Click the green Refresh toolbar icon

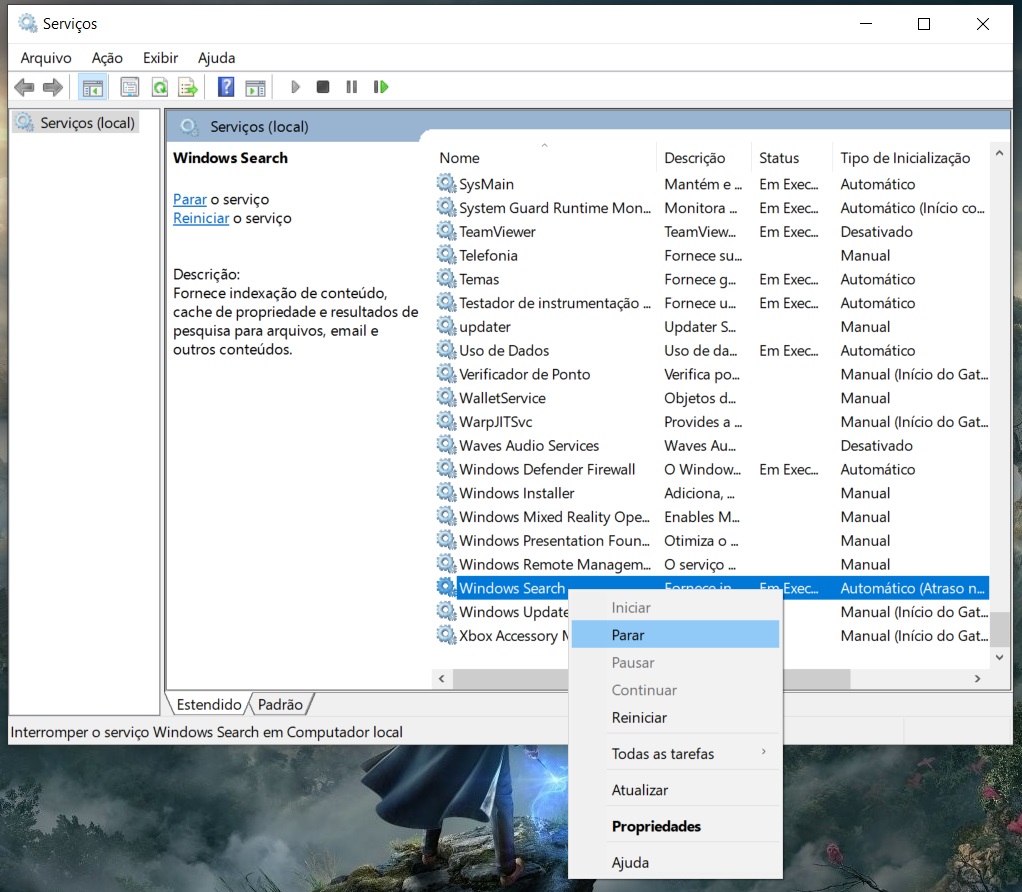pyautogui.click(x=160, y=87)
